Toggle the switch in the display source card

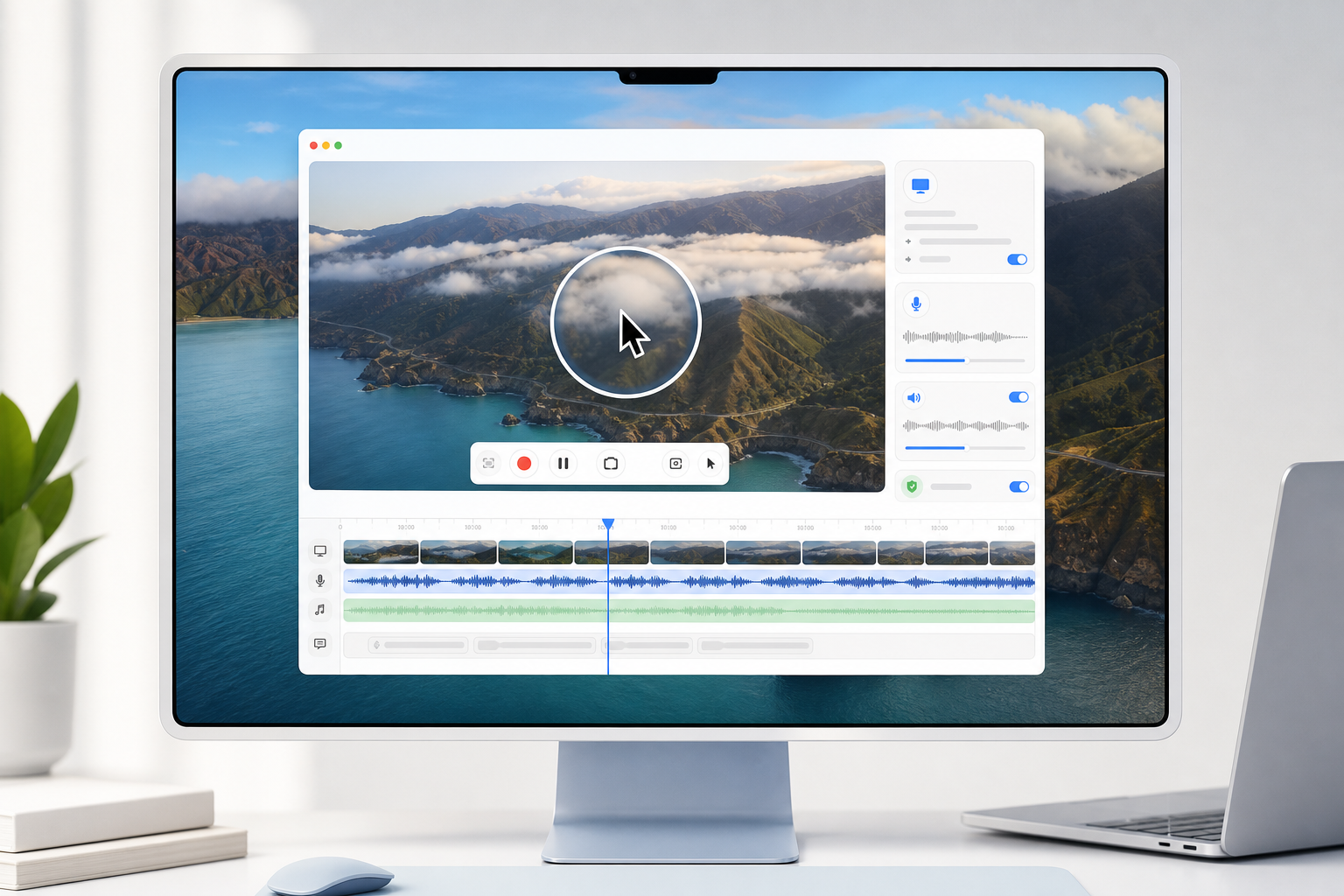click(x=1017, y=259)
